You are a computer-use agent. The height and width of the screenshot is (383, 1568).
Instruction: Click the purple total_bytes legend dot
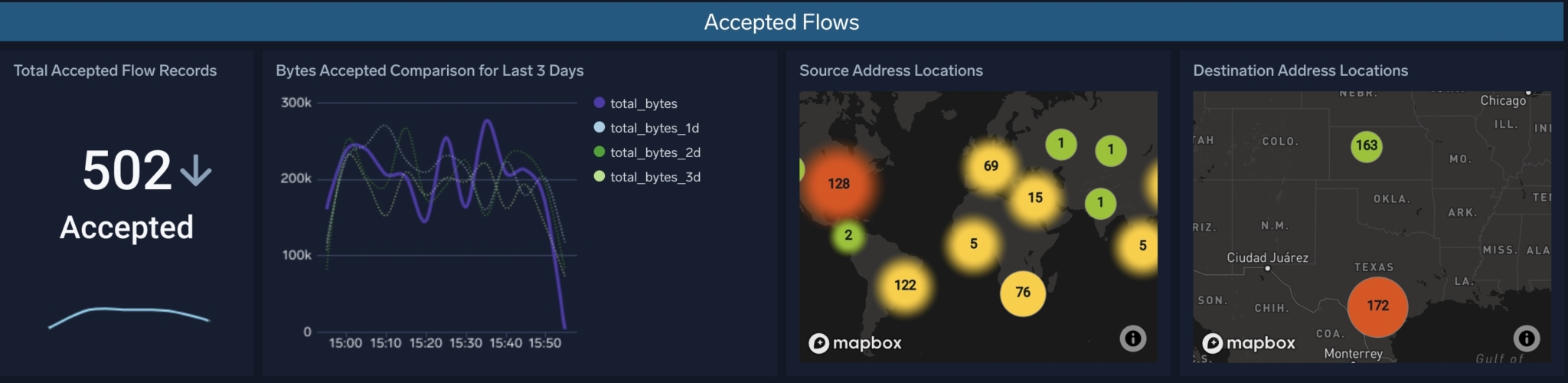(x=599, y=103)
